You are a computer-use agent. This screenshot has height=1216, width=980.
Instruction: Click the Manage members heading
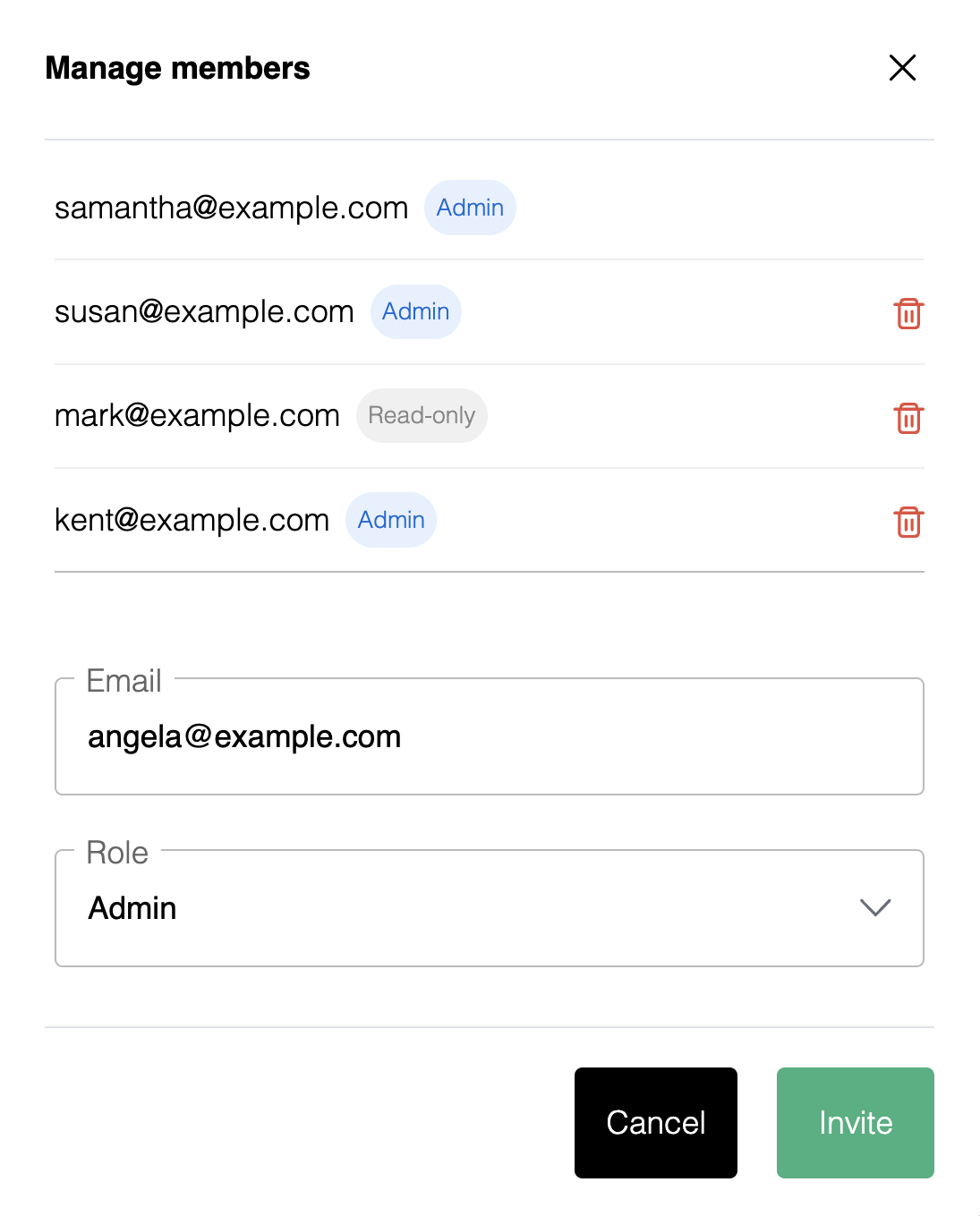coord(177,68)
